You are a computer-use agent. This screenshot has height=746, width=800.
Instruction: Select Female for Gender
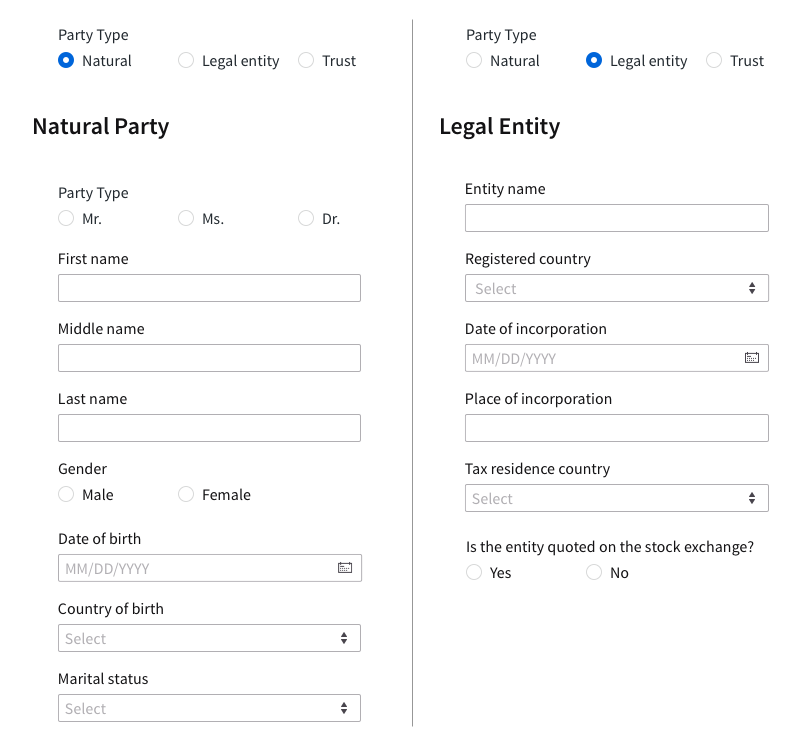[186, 494]
